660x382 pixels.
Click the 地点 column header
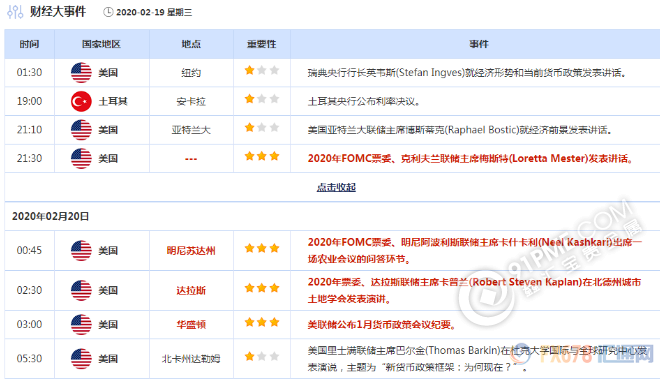pyautogui.click(x=191, y=44)
